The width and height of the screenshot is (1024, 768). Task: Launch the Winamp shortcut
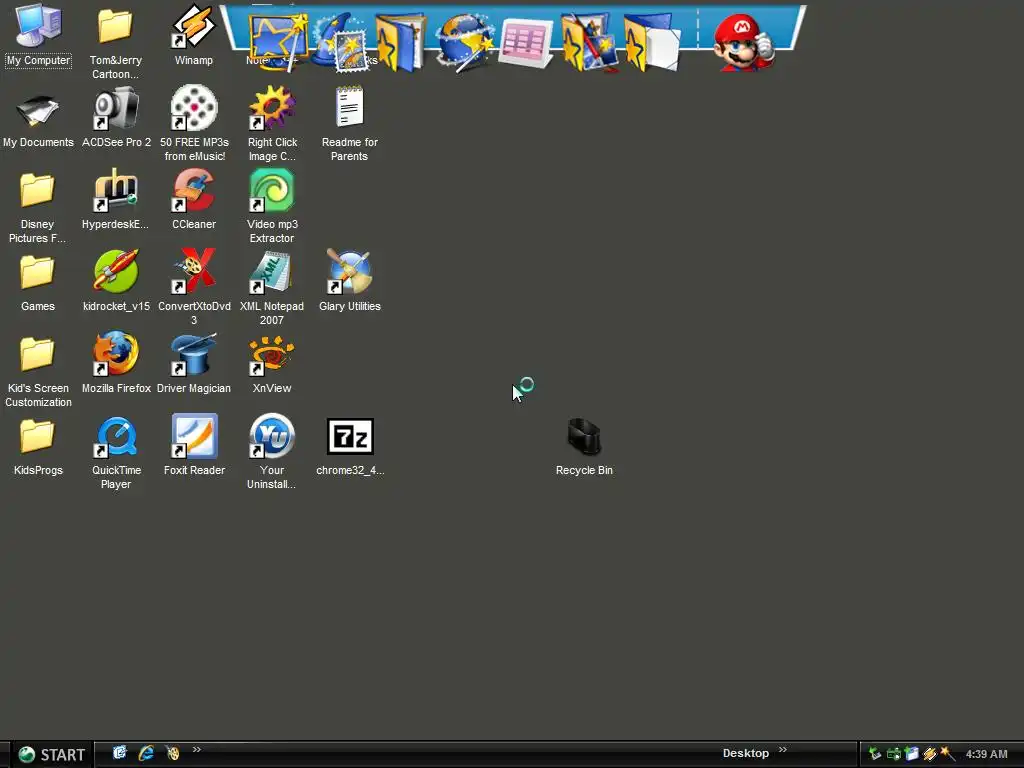pyautogui.click(x=193, y=35)
